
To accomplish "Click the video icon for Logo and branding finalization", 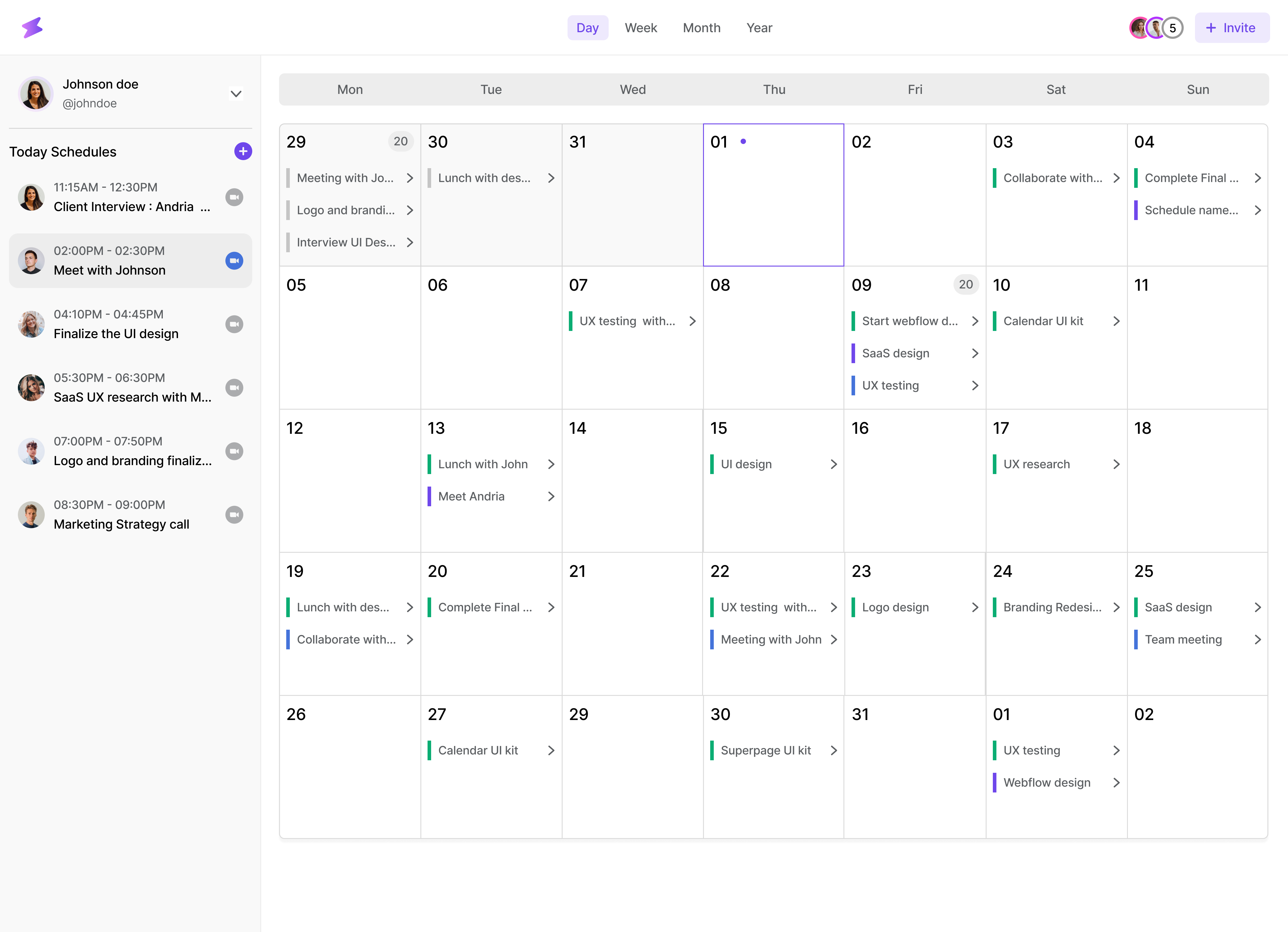I will (235, 451).
